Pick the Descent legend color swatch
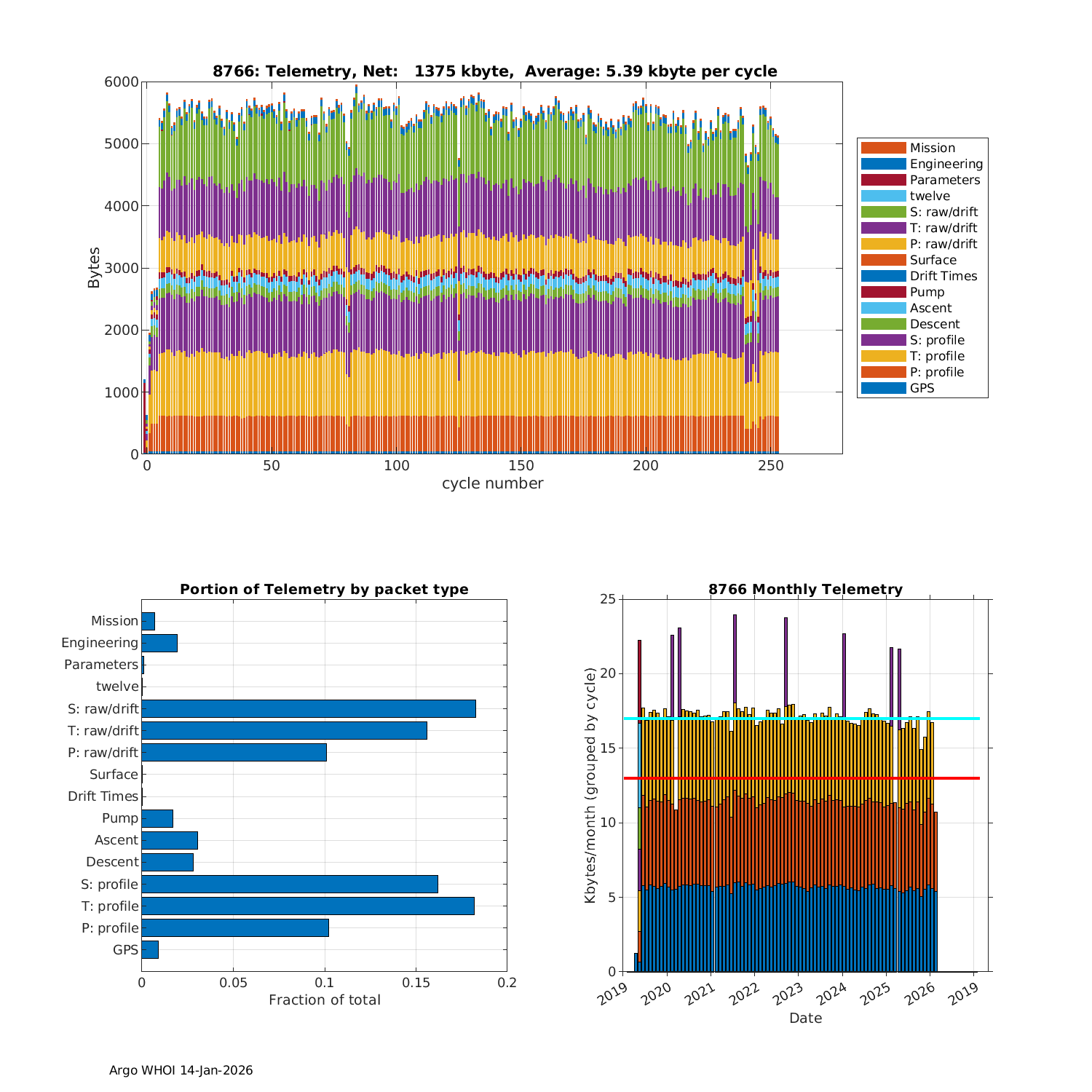Viewport: 1092px width, 1092px height. click(883, 324)
